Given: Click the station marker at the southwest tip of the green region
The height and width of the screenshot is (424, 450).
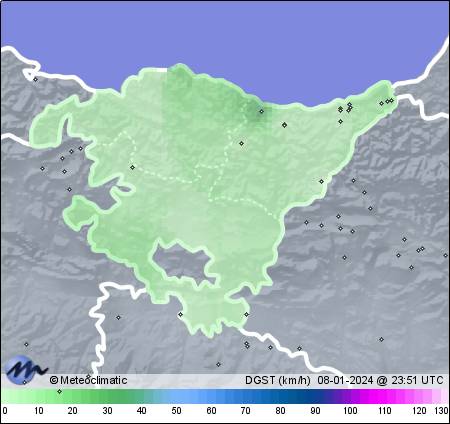Looking at the screenshot, I should 181,314.
